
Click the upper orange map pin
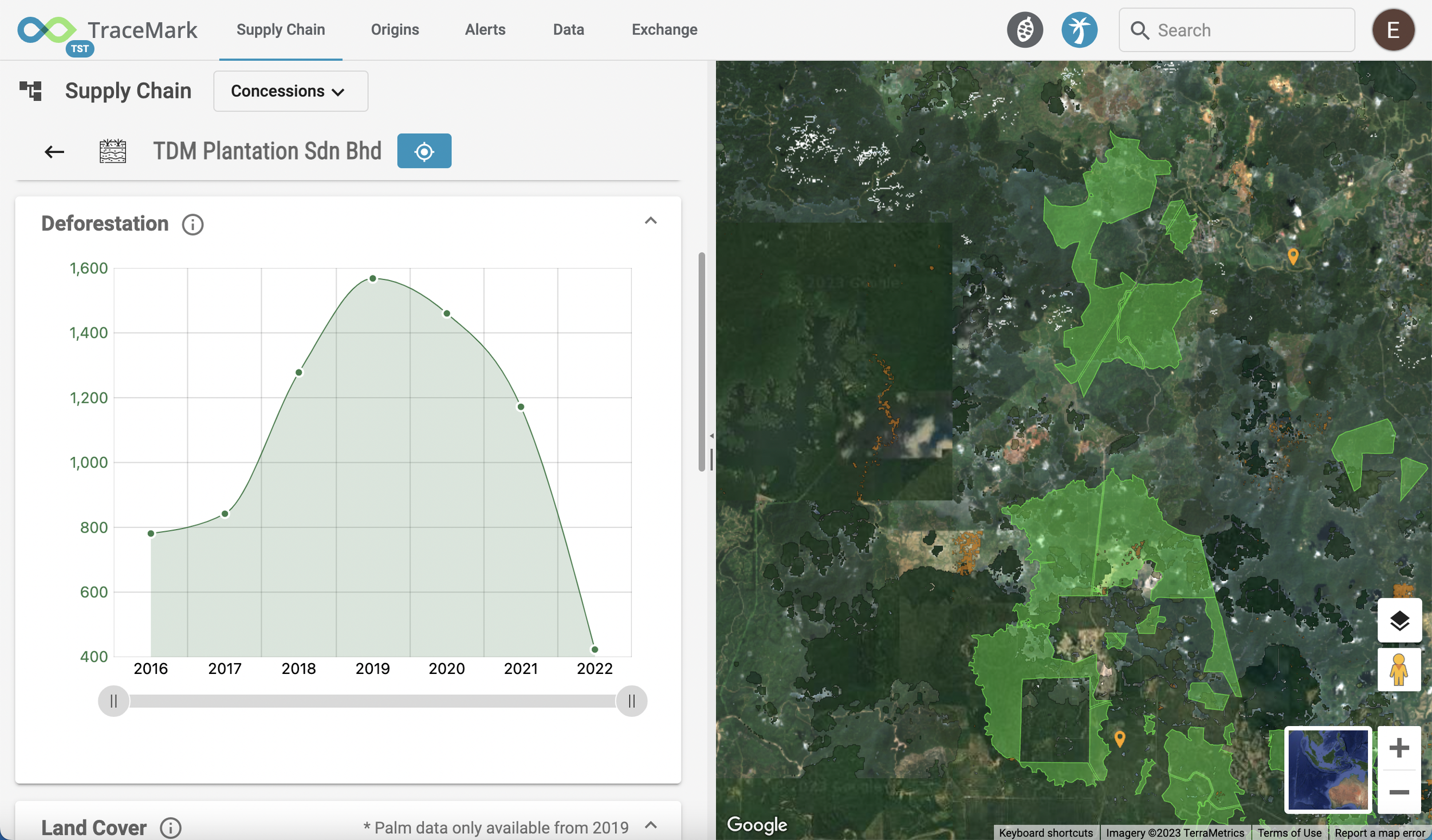click(1293, 255)
